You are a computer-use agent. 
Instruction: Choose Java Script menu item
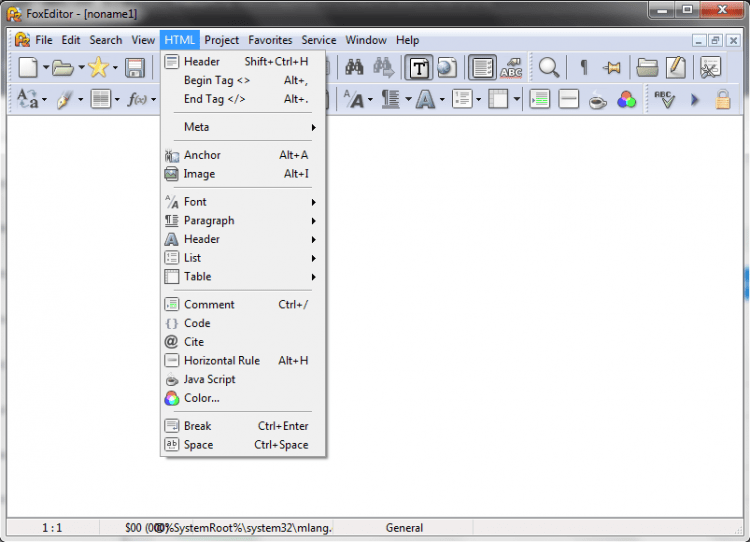tap(243, 379)
